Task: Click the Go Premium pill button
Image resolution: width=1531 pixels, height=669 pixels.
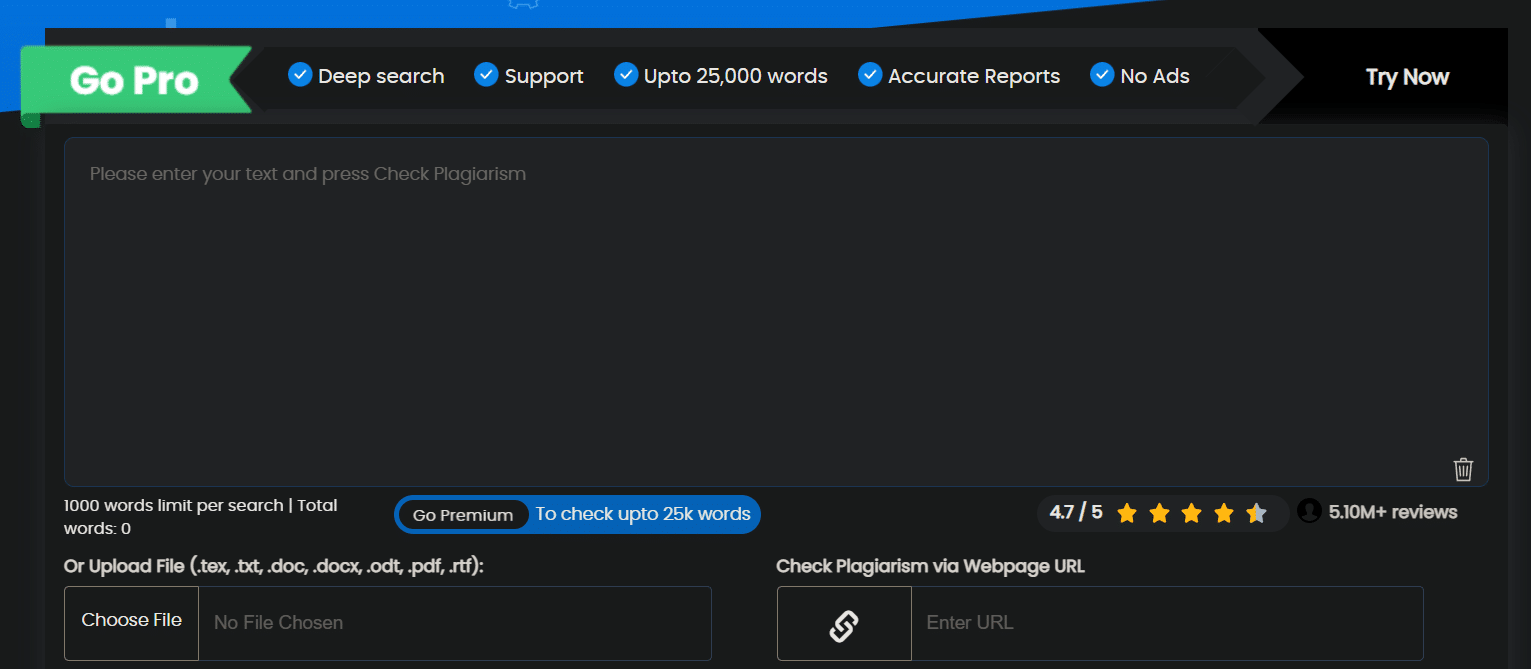Action: coord(463,515)
